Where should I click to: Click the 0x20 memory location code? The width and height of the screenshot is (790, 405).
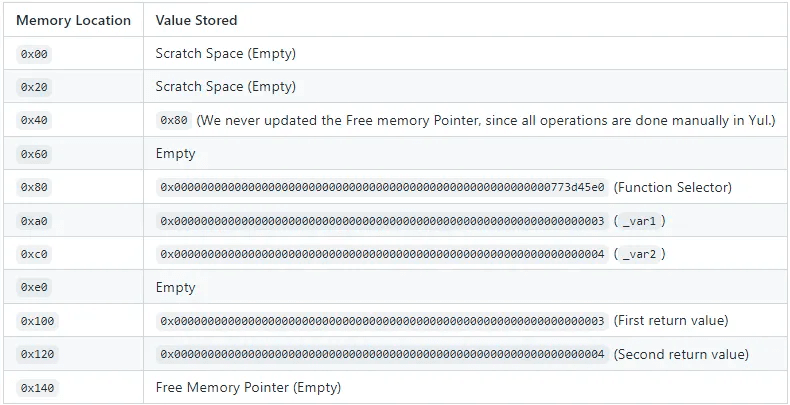pos(33,87)
